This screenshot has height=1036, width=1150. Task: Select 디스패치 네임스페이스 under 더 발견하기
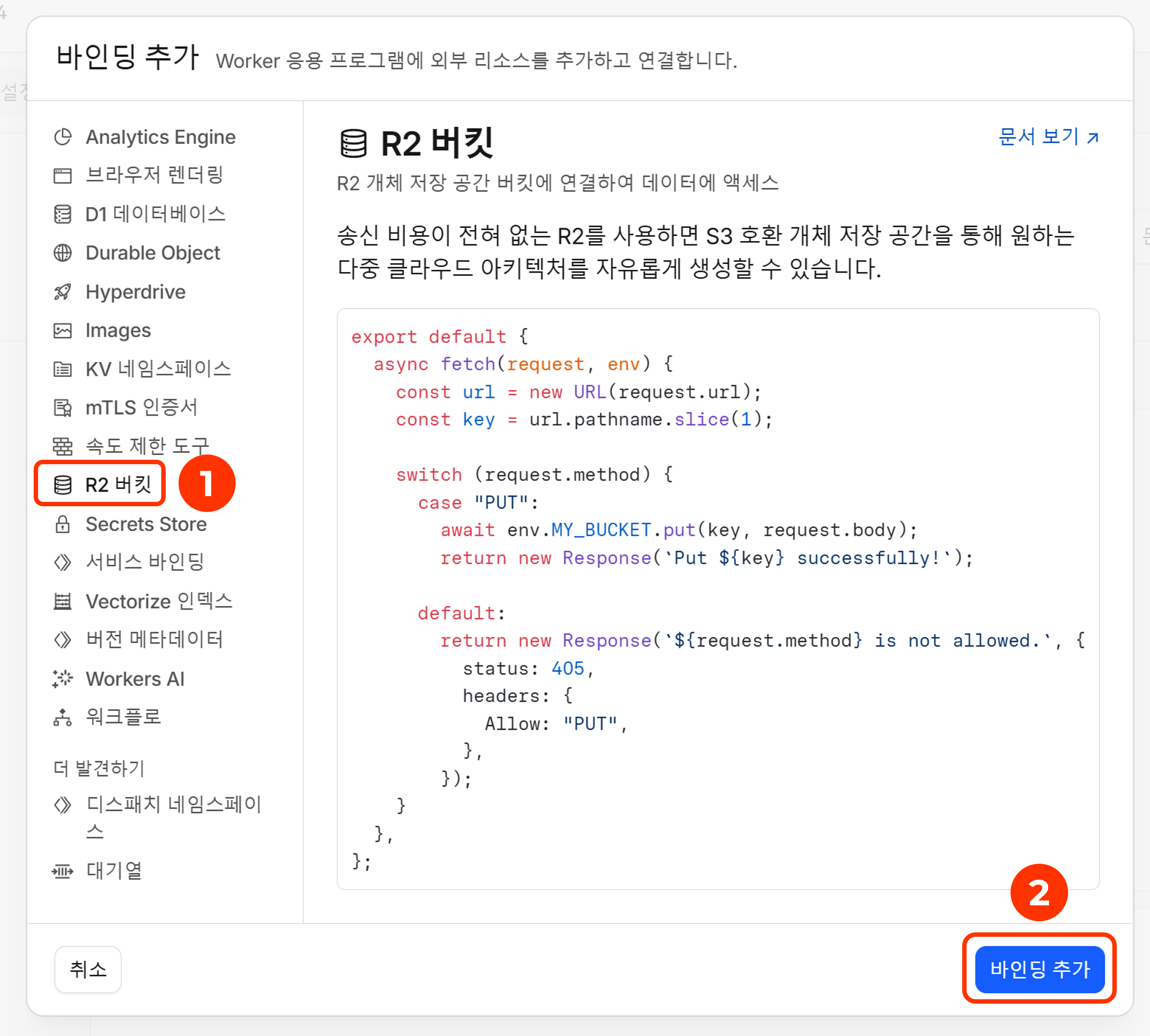(173, 805)
